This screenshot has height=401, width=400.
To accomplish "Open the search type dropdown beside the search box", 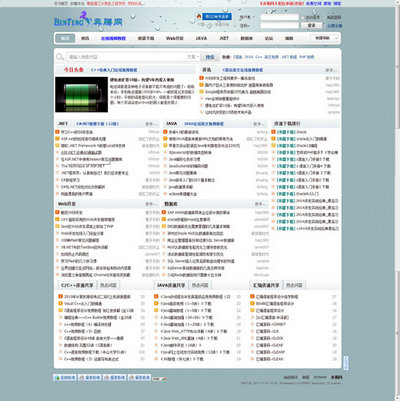I will pos(193,57).
